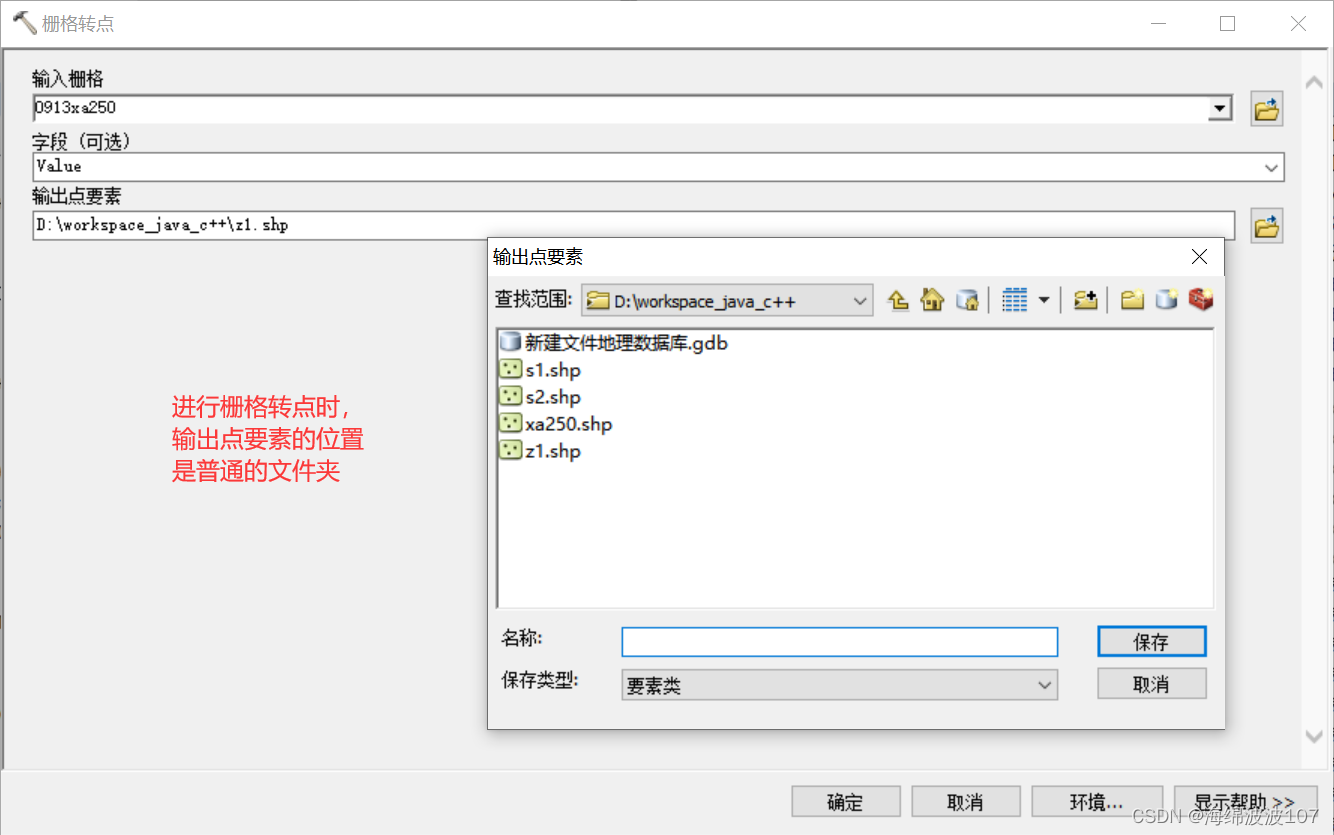The height and width of the screenshot is (835, 1334).
Task: Click 取消 button in save dialog
Action: click(1151, 684)
